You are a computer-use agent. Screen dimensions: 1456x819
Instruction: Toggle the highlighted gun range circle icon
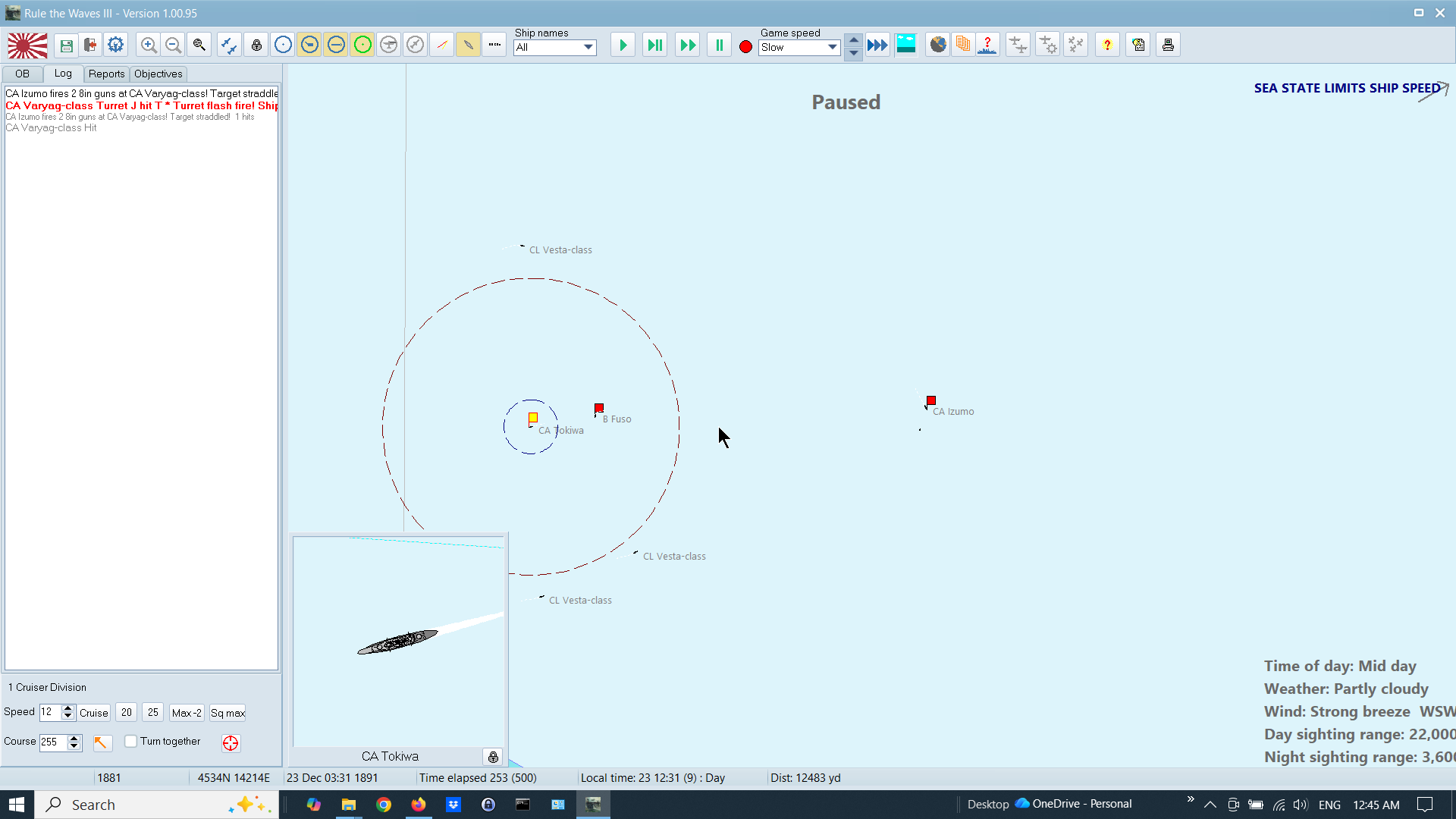tap(309, 45)
